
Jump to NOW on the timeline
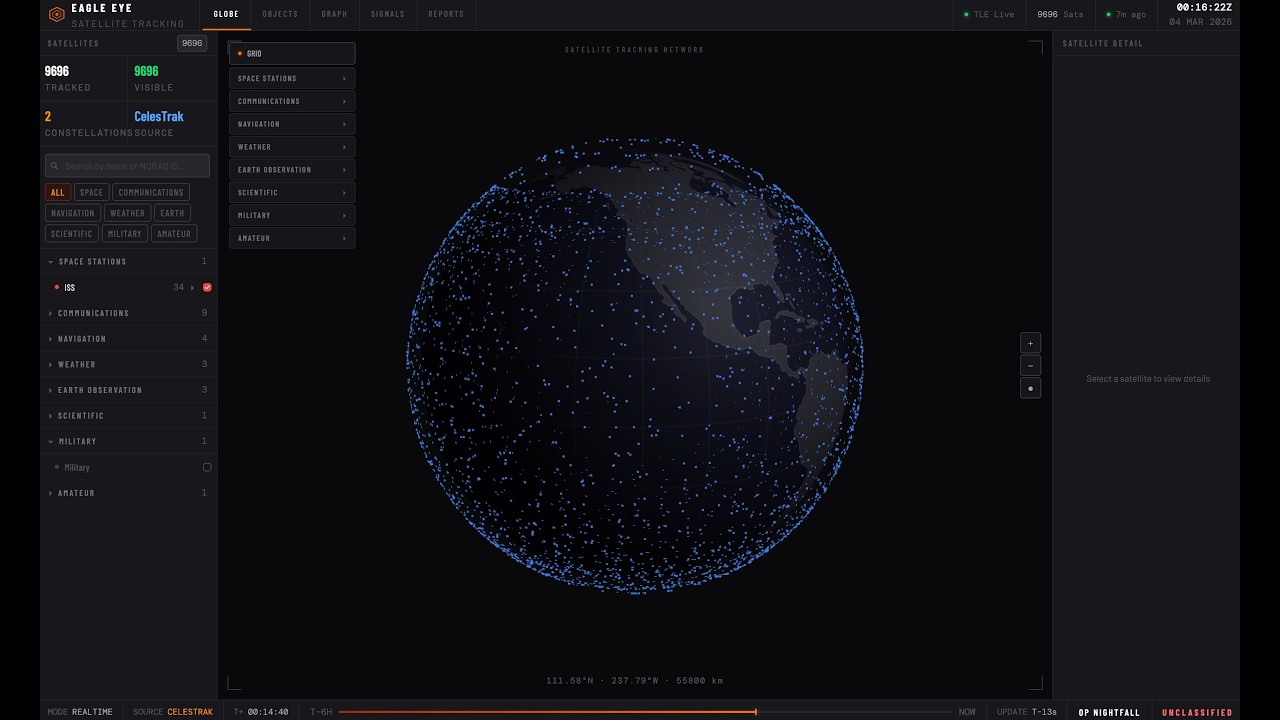(x=967, y=712)
